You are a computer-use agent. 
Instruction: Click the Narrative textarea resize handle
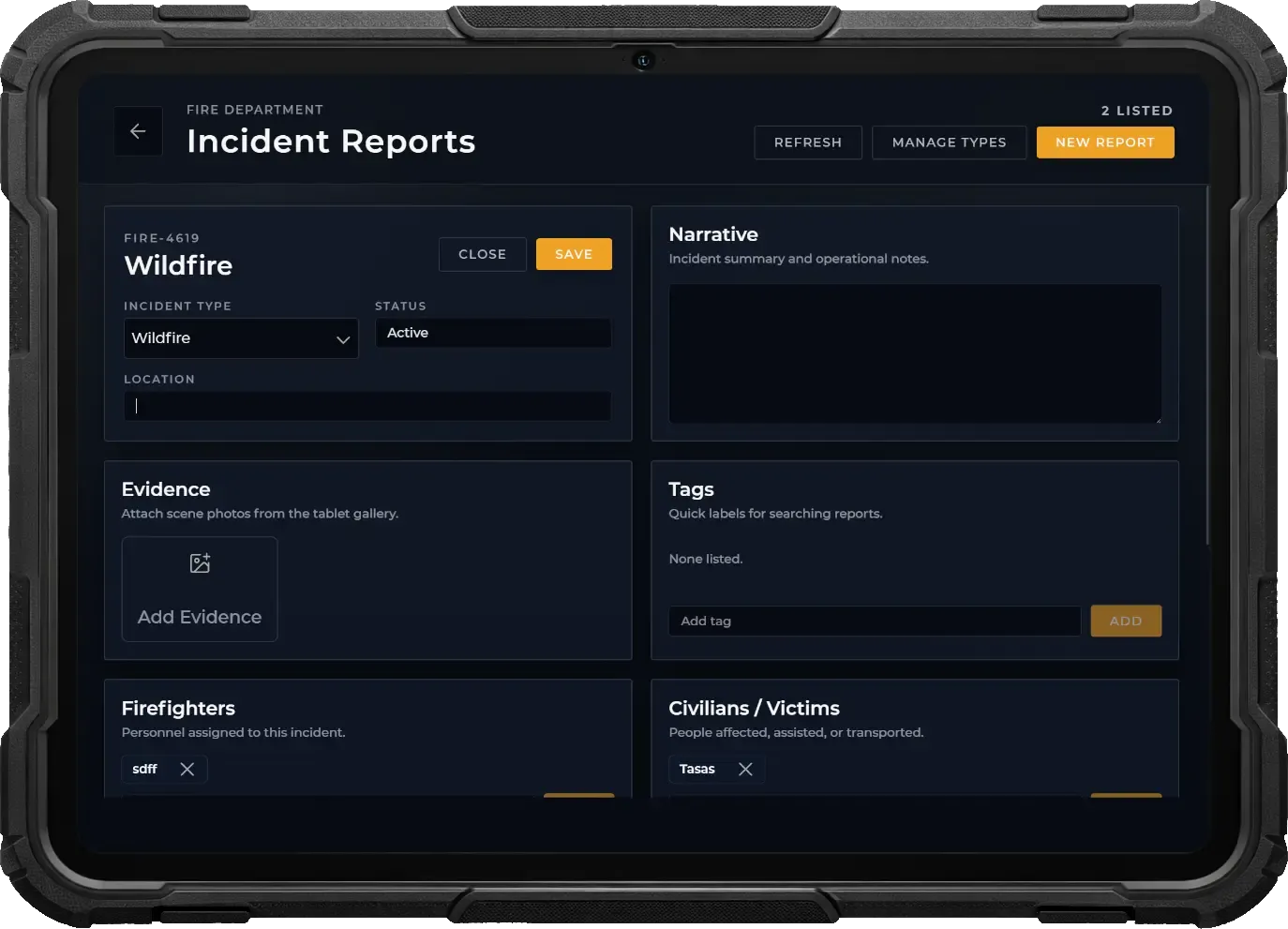(x=1157, y=419)
